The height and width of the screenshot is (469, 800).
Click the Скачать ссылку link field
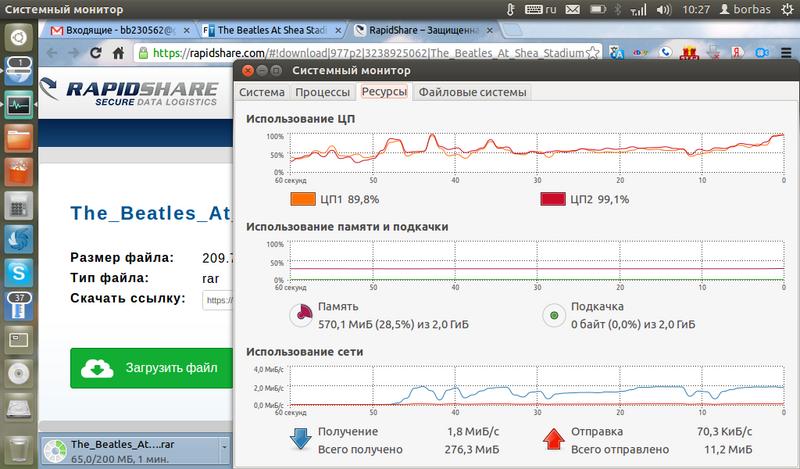pos(218,300)
